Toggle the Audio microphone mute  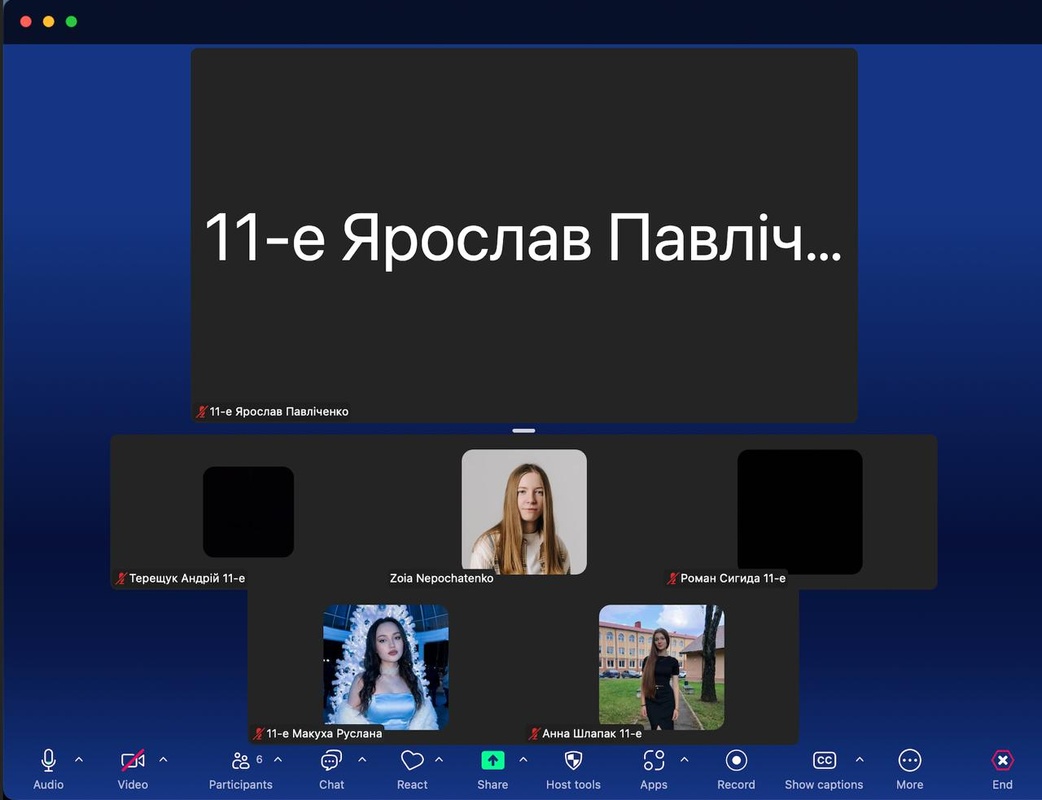48,762
